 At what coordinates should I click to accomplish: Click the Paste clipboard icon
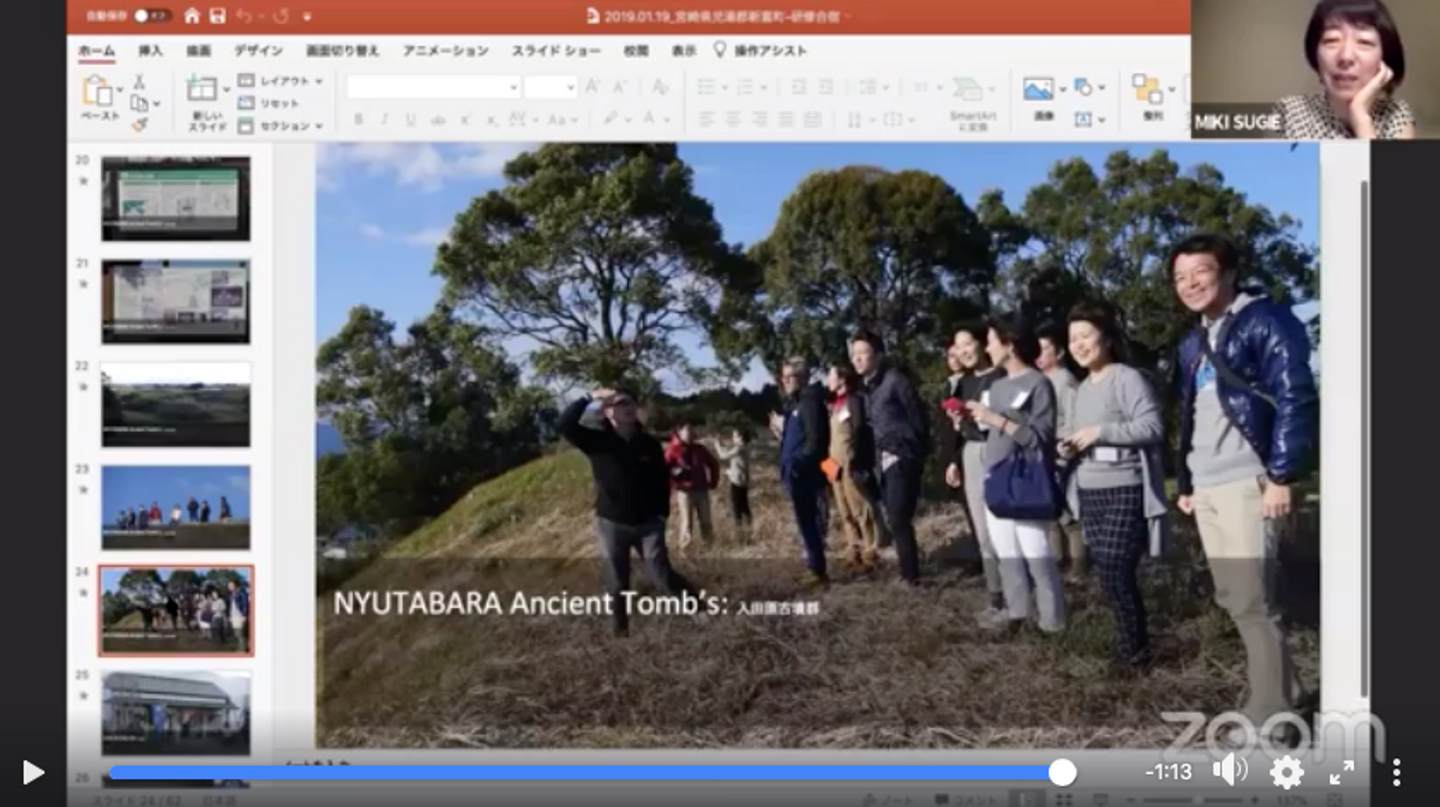coord(98,90)
